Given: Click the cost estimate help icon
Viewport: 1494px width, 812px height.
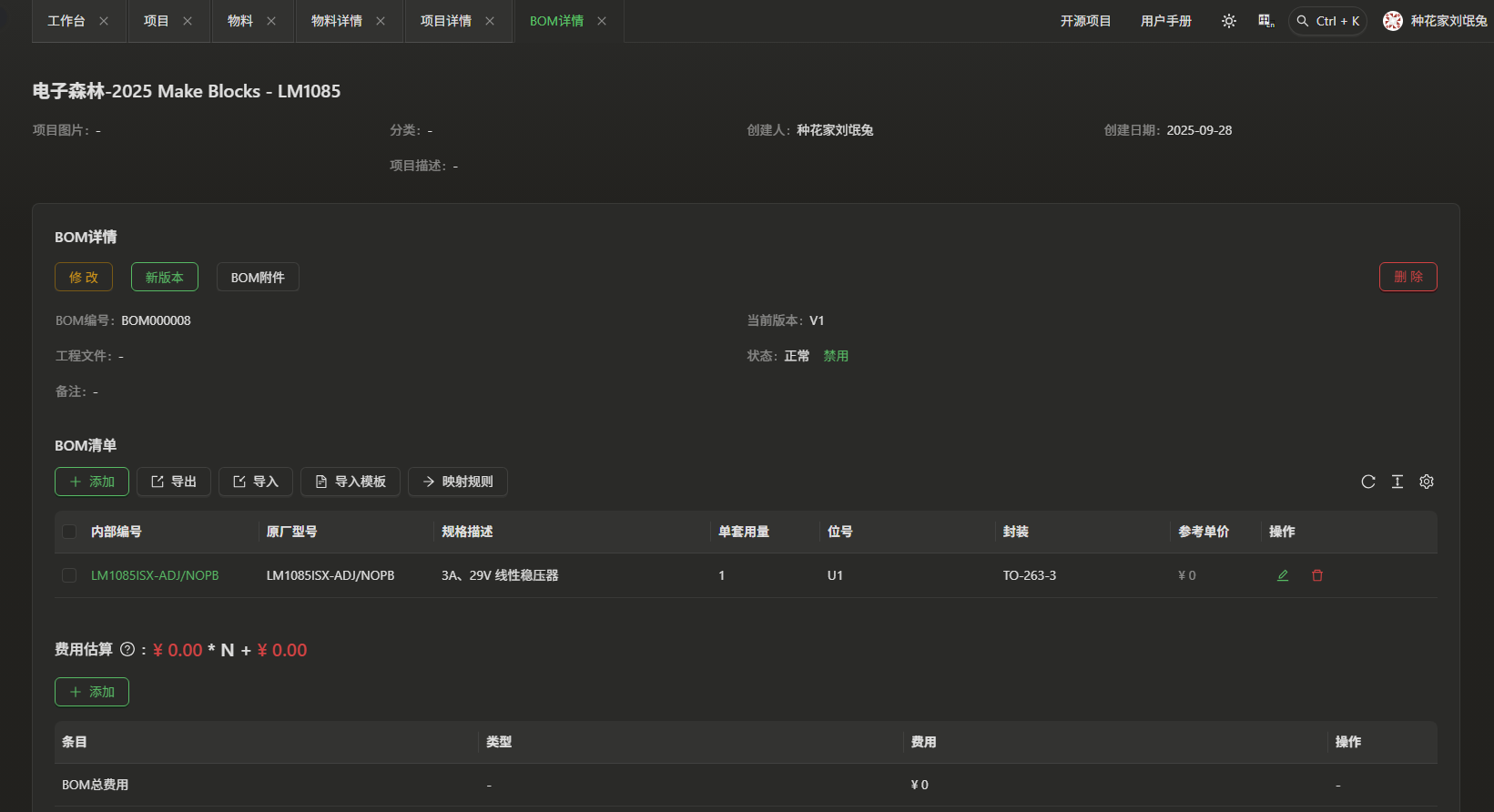Looking at the screenshot, I should pyautogui.click(x=127, y=649).
